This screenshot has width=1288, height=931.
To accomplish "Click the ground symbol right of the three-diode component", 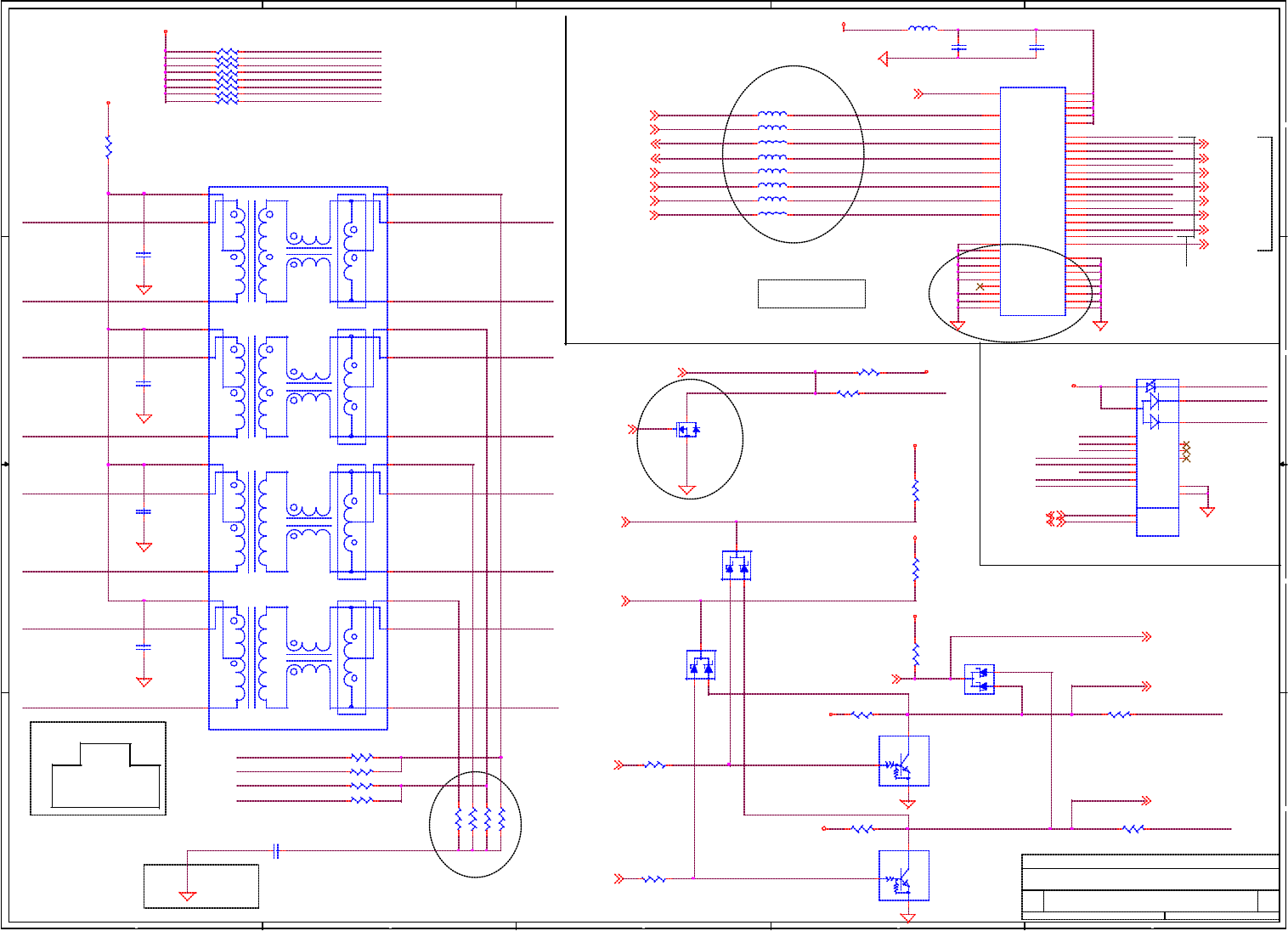I will (x=1207, y=511).
